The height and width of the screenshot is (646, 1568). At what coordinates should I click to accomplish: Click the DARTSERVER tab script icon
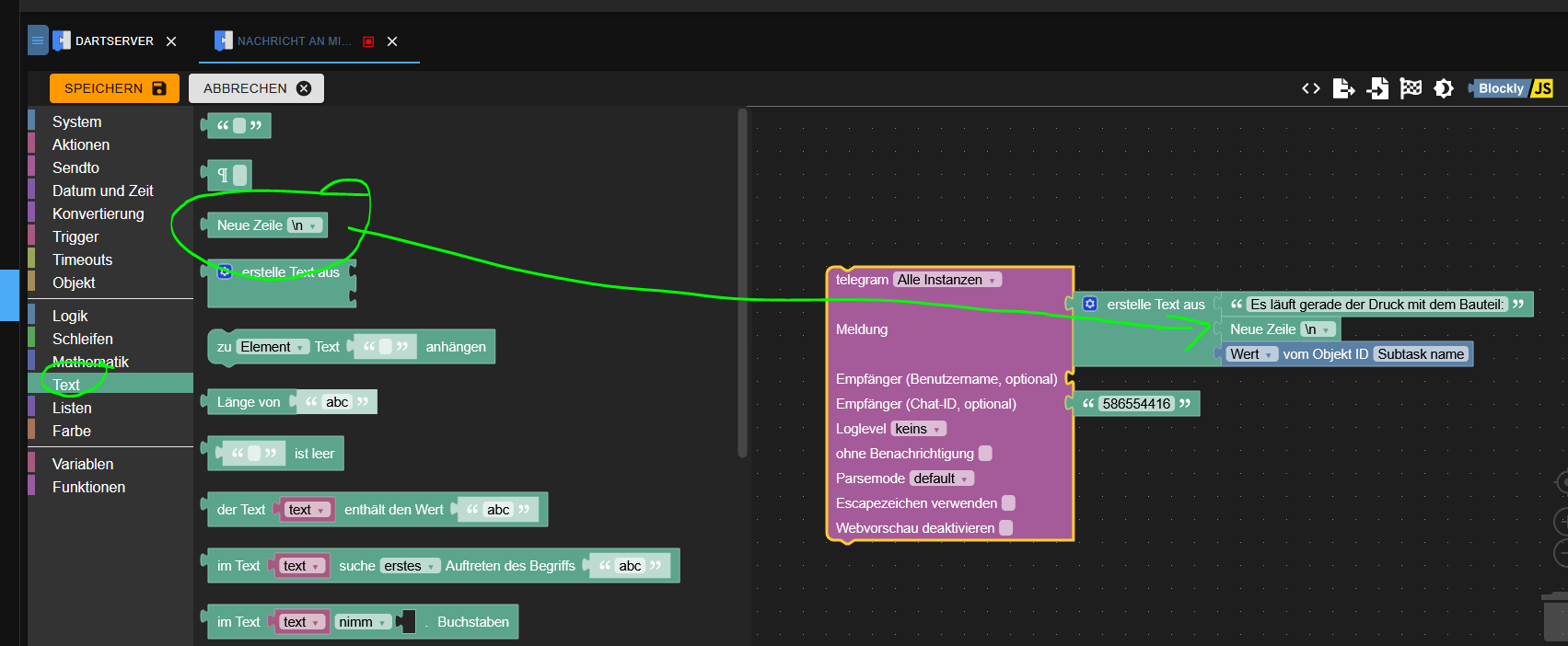pos(62,40)
